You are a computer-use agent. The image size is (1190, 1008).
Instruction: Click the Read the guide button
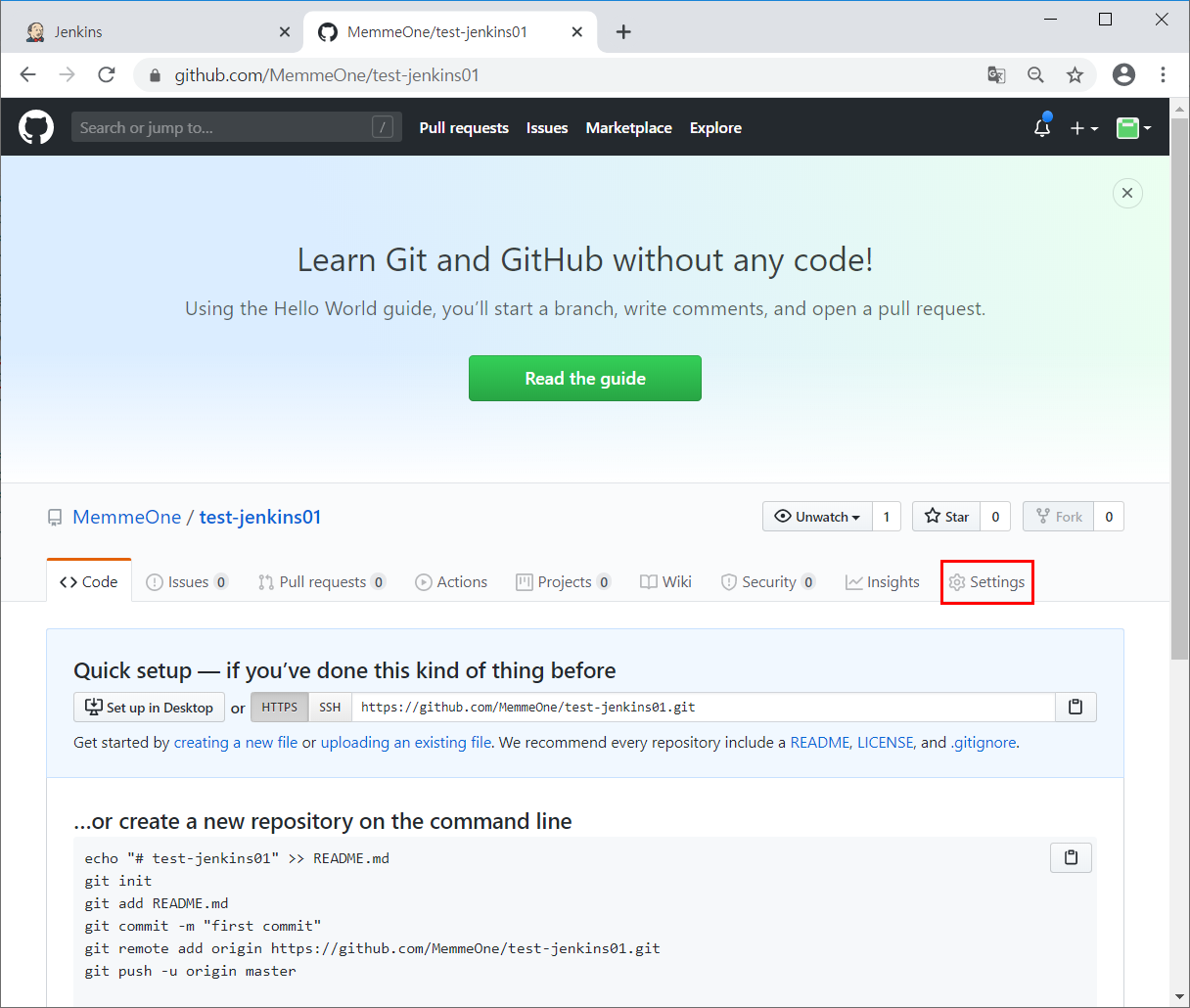pyautogui.click(x=585, y=379)
